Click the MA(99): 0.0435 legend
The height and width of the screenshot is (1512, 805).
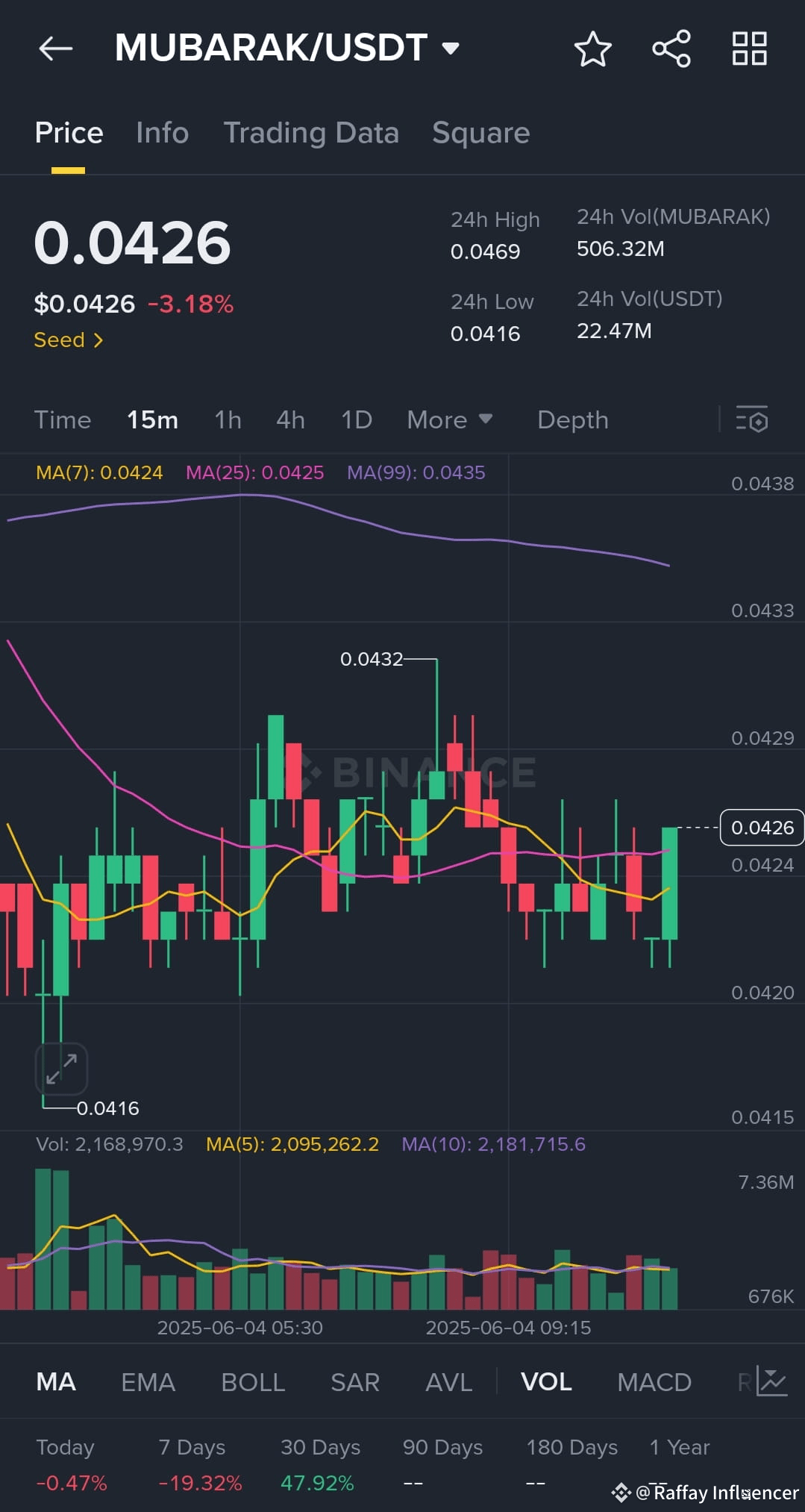pos(416,472)
